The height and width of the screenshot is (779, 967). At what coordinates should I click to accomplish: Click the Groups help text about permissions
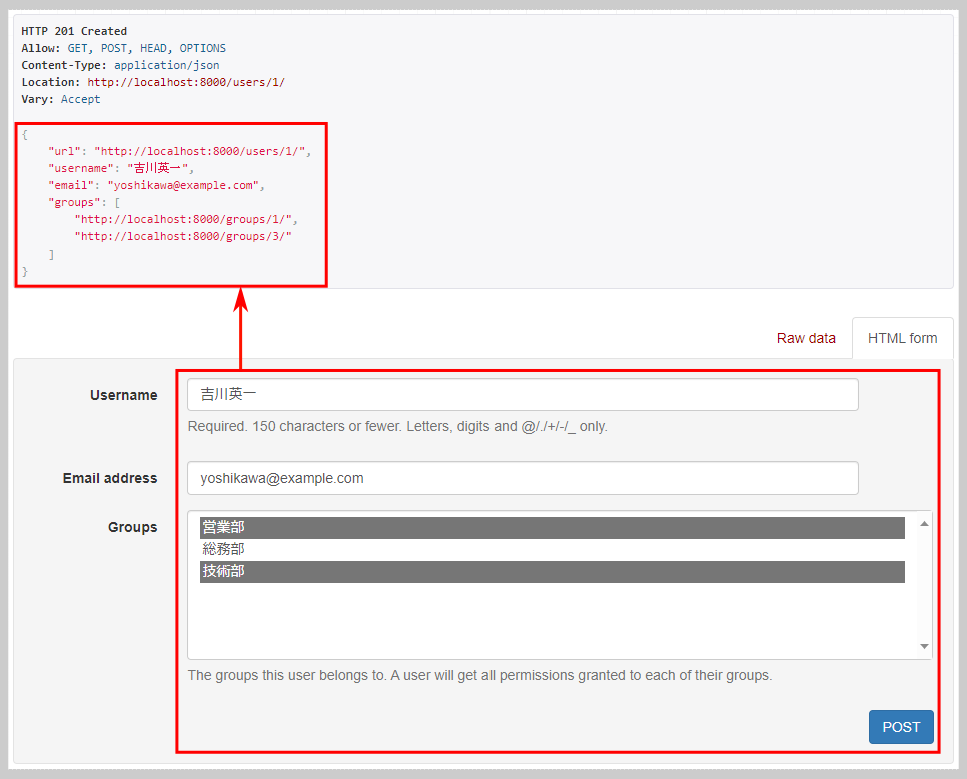[480, 675]
